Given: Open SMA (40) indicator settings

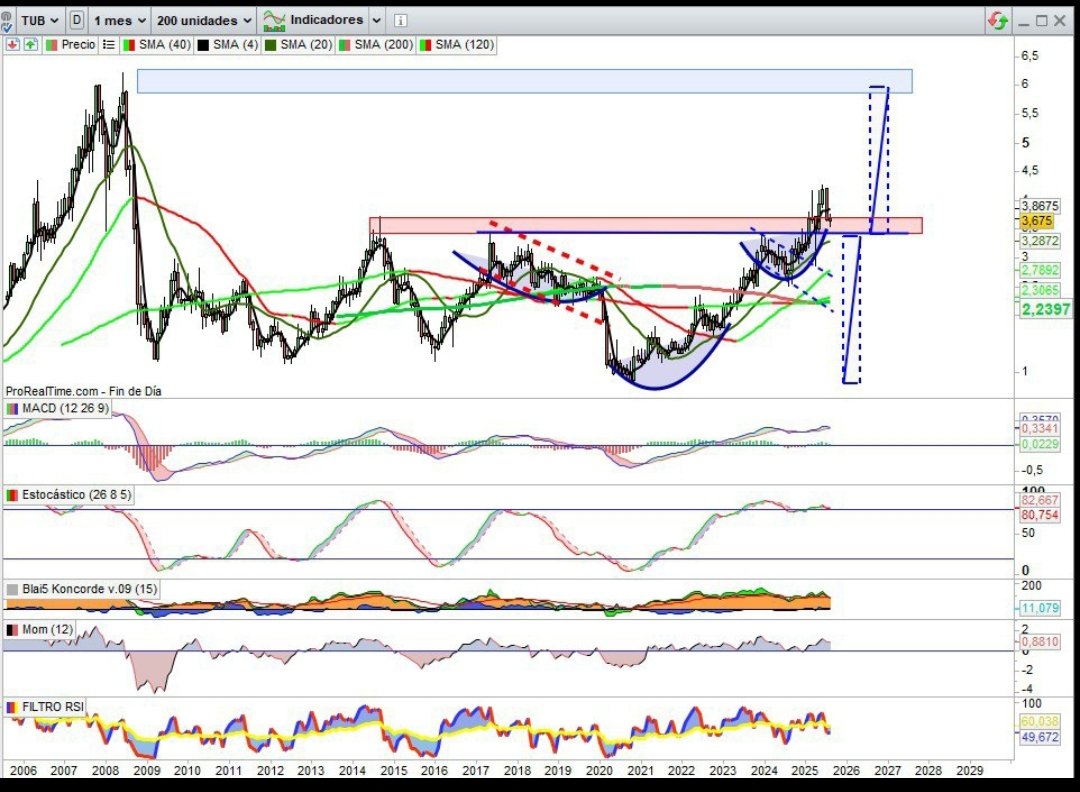Looking at the screenshot, I should (165, 45).
